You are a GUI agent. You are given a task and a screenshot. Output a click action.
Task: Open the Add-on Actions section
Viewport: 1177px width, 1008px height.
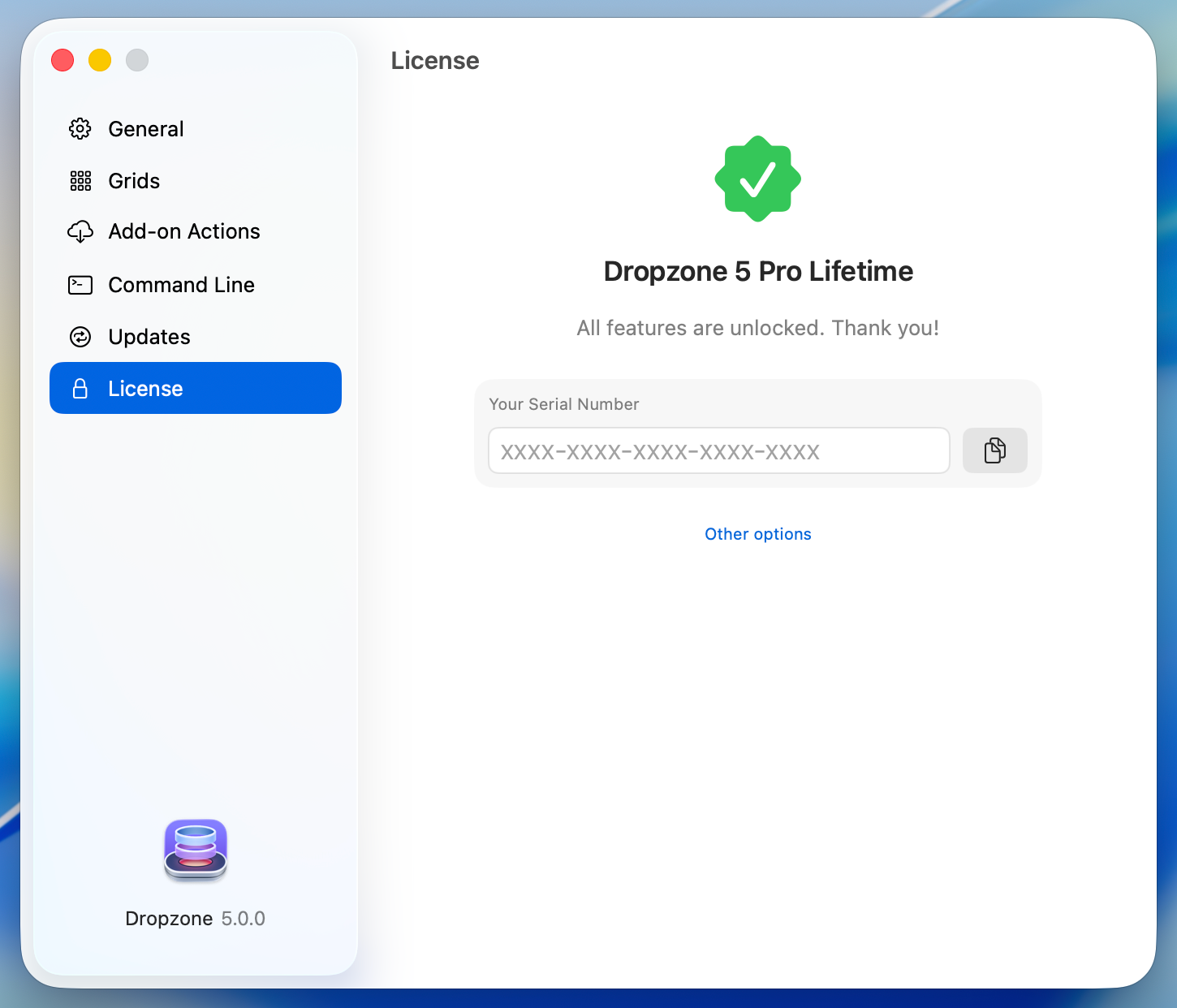[x=195, y=232]
